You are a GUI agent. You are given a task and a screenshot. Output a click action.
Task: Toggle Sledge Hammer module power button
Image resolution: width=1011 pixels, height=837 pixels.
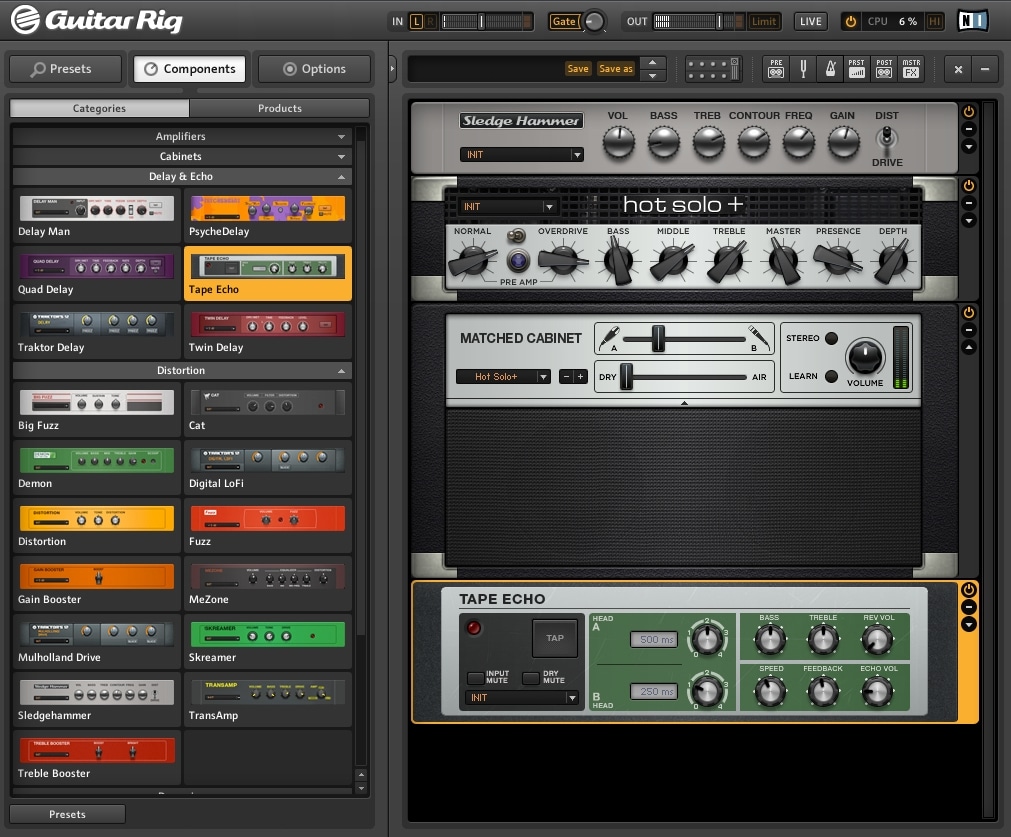coord(968,112)
